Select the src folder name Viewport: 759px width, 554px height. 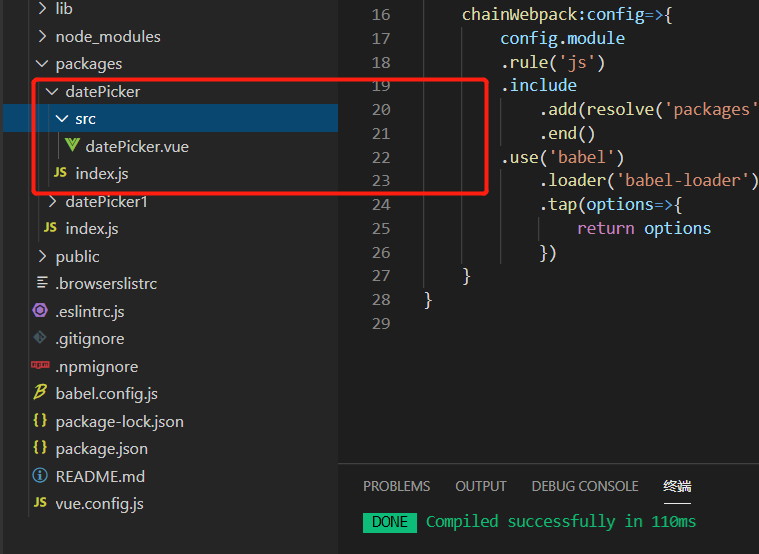(85, 119)
